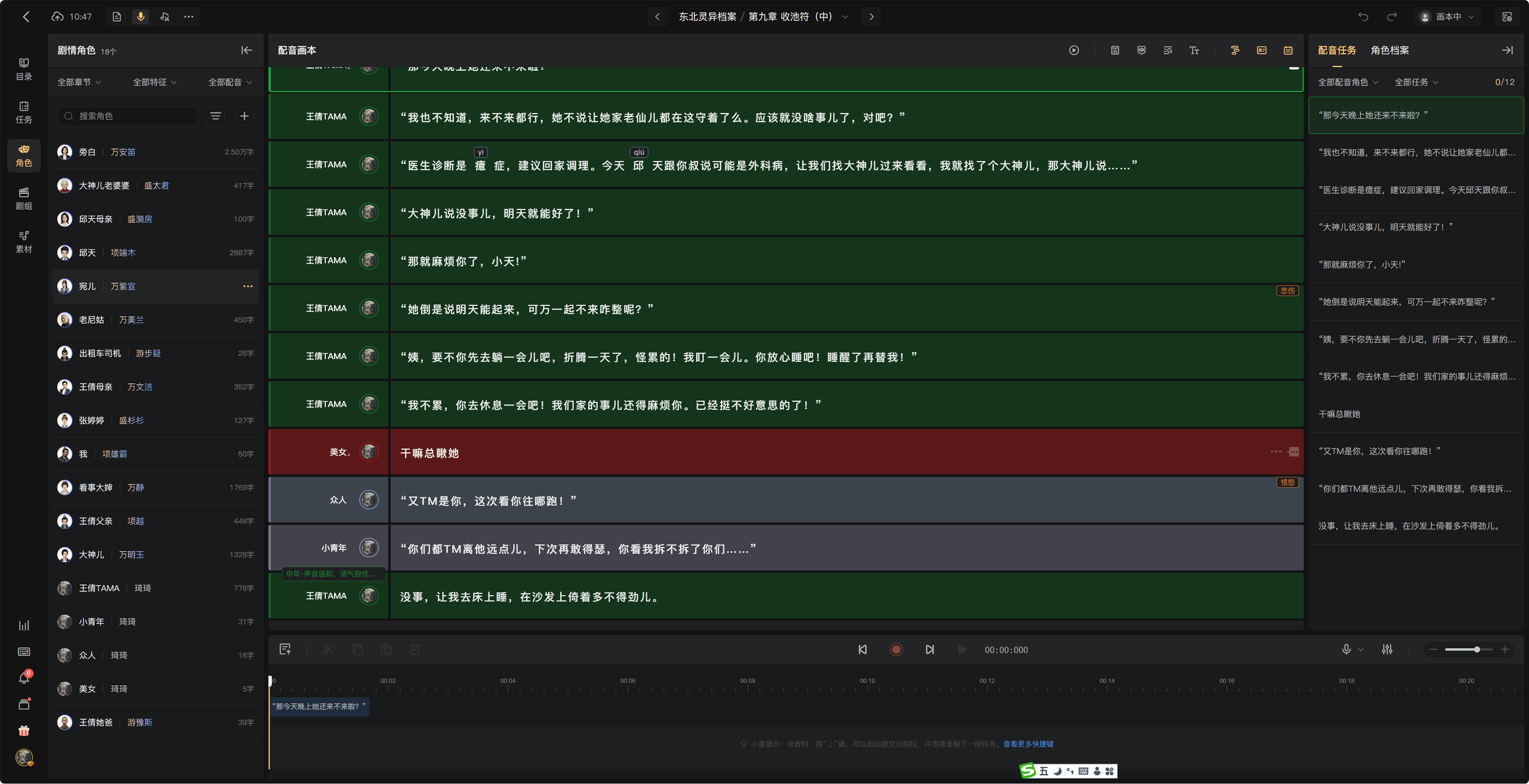Start recording with the red record button
This screenshot has height=784, width=1529.
[x=896, y=650]
